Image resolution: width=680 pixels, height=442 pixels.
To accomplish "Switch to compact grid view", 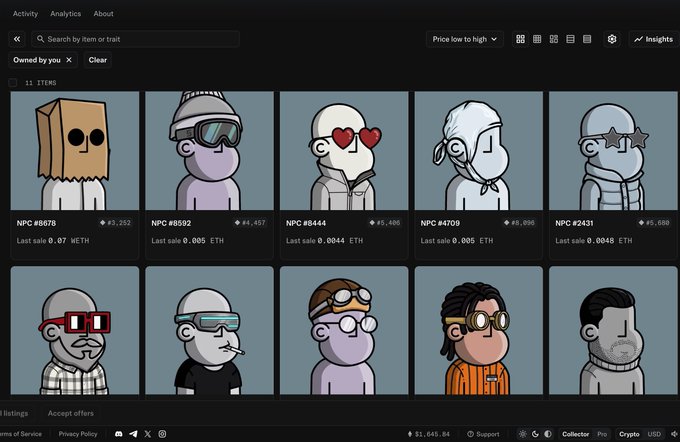I will (x=537, y=39).
